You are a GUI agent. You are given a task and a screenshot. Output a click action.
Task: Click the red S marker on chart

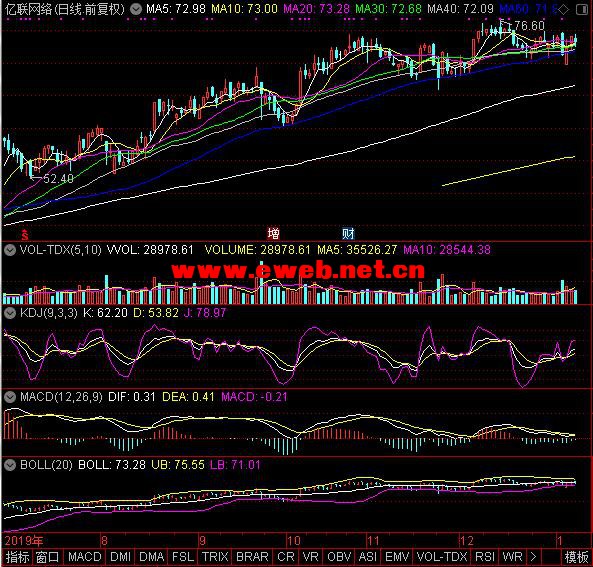point(25,235)
